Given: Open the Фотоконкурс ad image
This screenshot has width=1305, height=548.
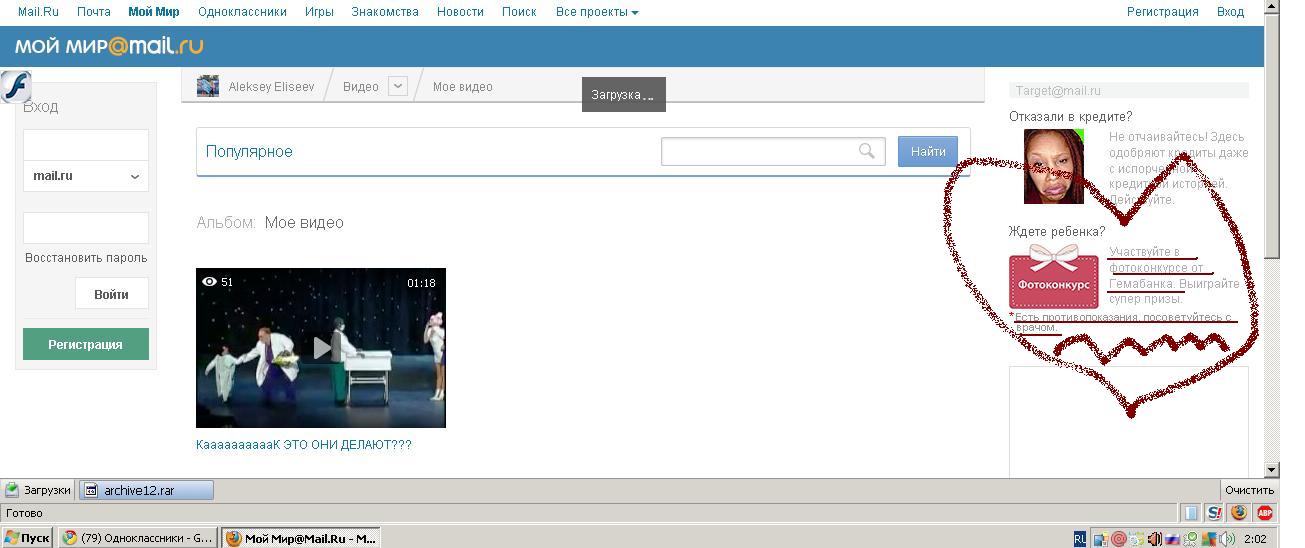Looking at the screenshot, I should click(1053, 277).
